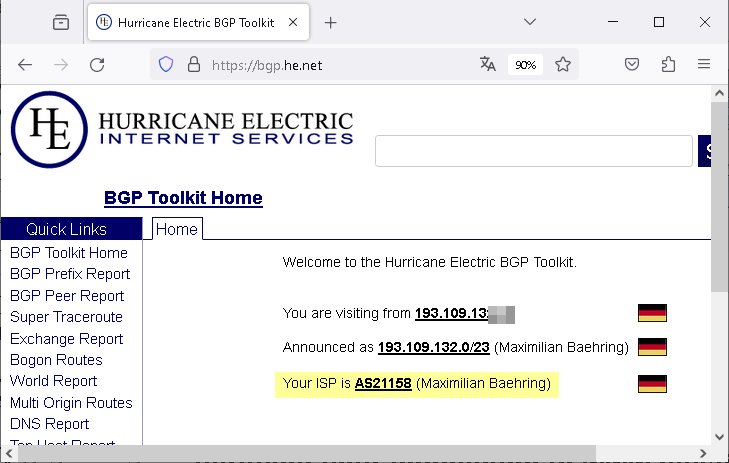Open BGP Toolkit Home in Quick Links
The height and width of the screenshot is (463, 729).
pos(69,253)
